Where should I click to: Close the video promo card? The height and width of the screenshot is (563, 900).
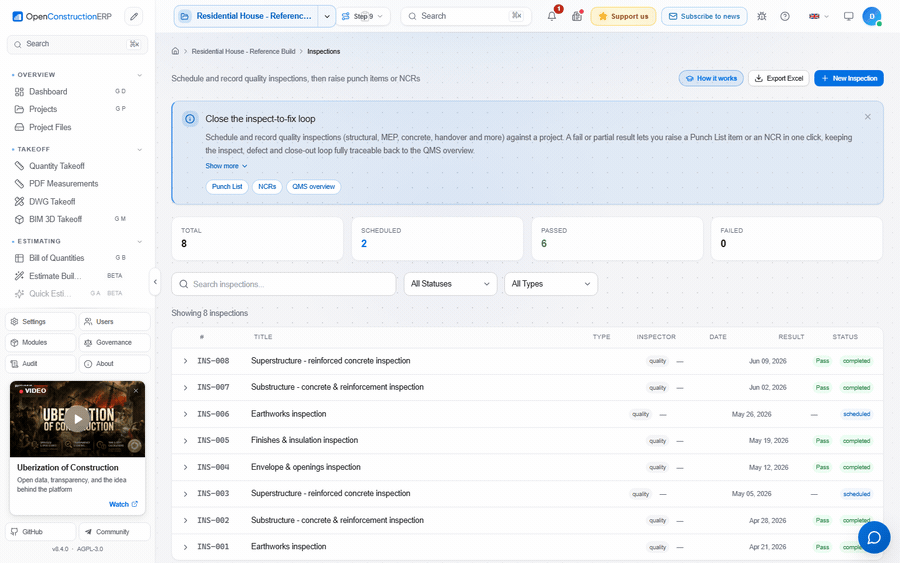click(136, 390)
